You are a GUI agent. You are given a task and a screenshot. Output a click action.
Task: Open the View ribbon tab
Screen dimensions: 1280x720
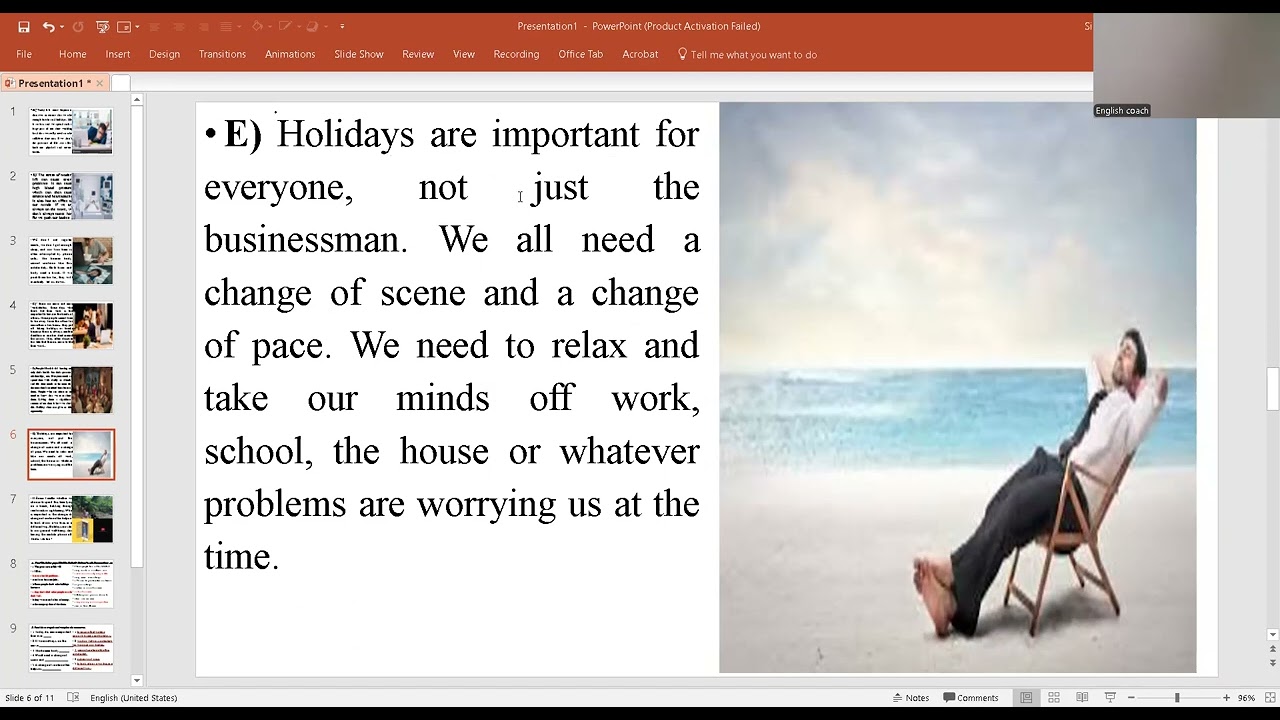(x=464, y=54)
